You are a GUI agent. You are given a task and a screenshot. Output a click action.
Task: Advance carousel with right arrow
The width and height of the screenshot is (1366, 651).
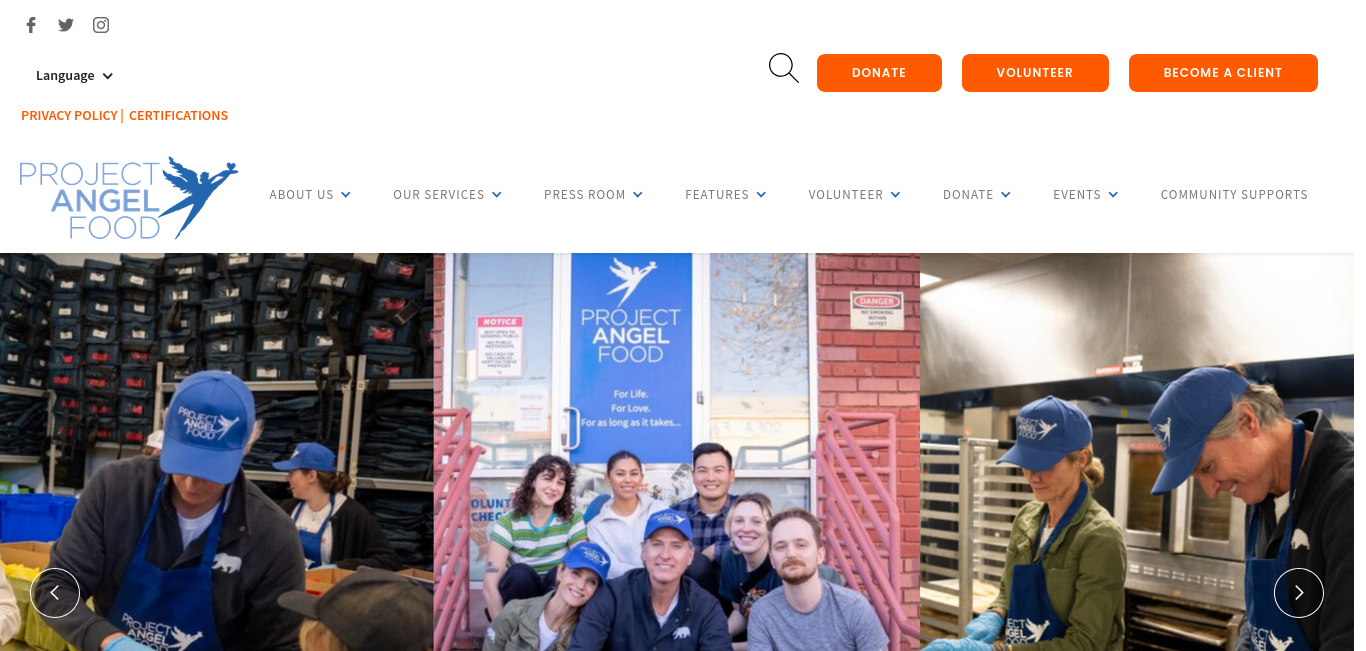click(x=1299, y=593)
